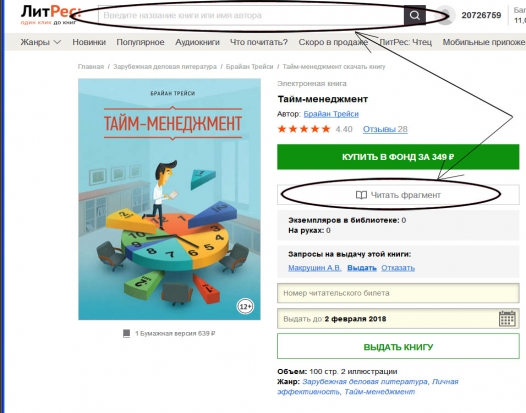The width and height of the screenshot is (526, 413).
Task: Open the calendar date picker icon
Action: pyautogui.click(x=507, y=318)
